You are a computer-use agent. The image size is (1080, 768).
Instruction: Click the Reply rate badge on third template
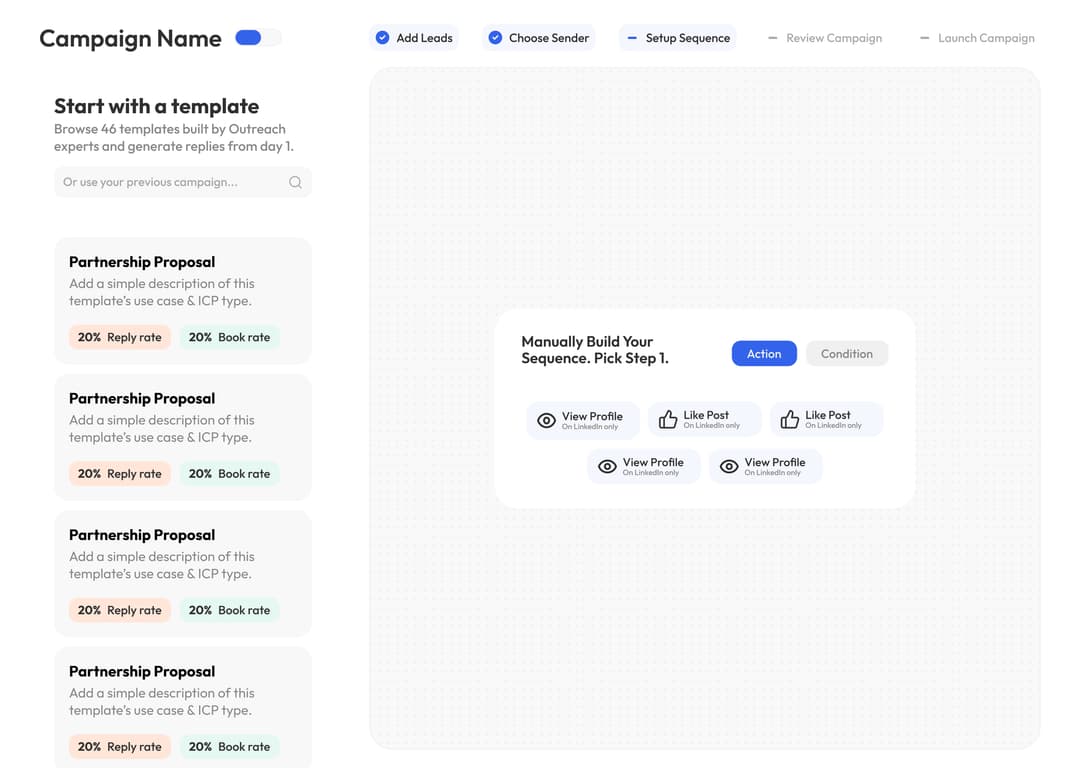pos(120,610)
